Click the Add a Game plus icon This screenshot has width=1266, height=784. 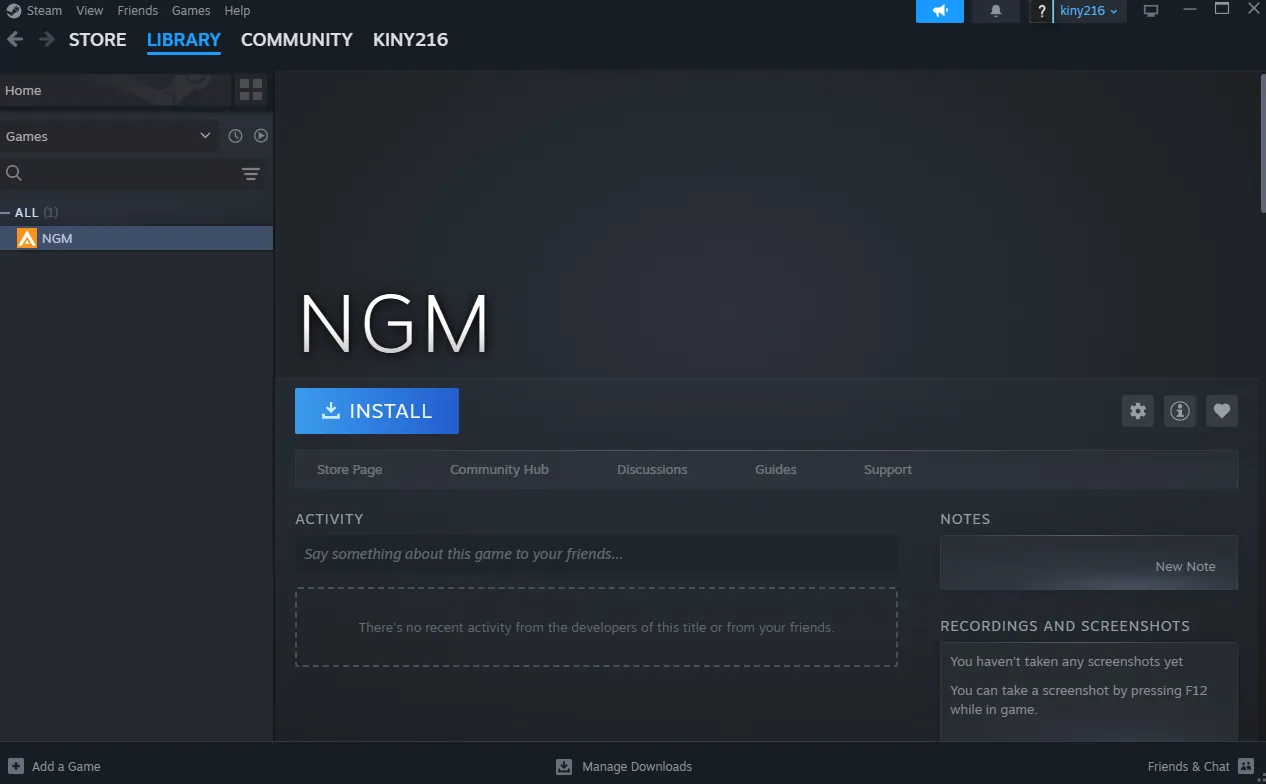coord(16,766)
